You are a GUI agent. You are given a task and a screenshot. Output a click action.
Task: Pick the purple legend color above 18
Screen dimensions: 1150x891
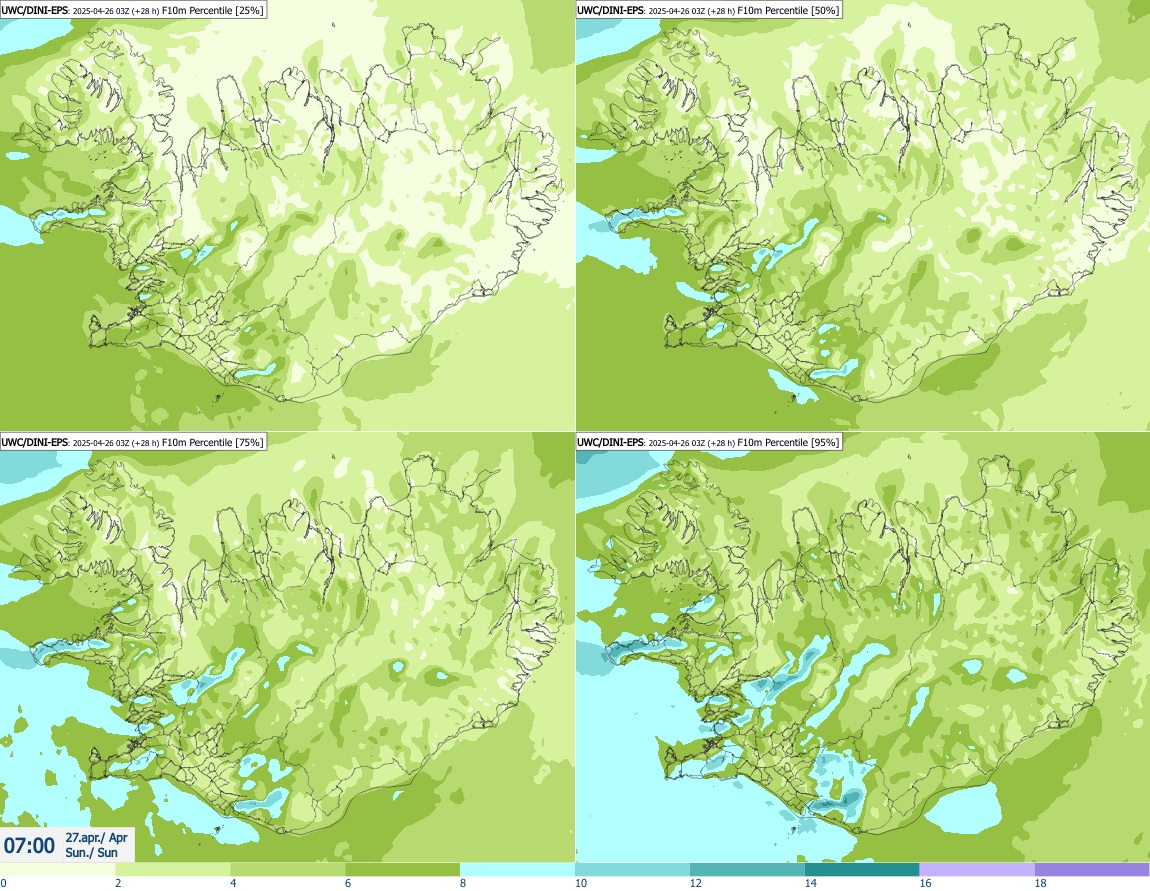tap(1092, 869)
